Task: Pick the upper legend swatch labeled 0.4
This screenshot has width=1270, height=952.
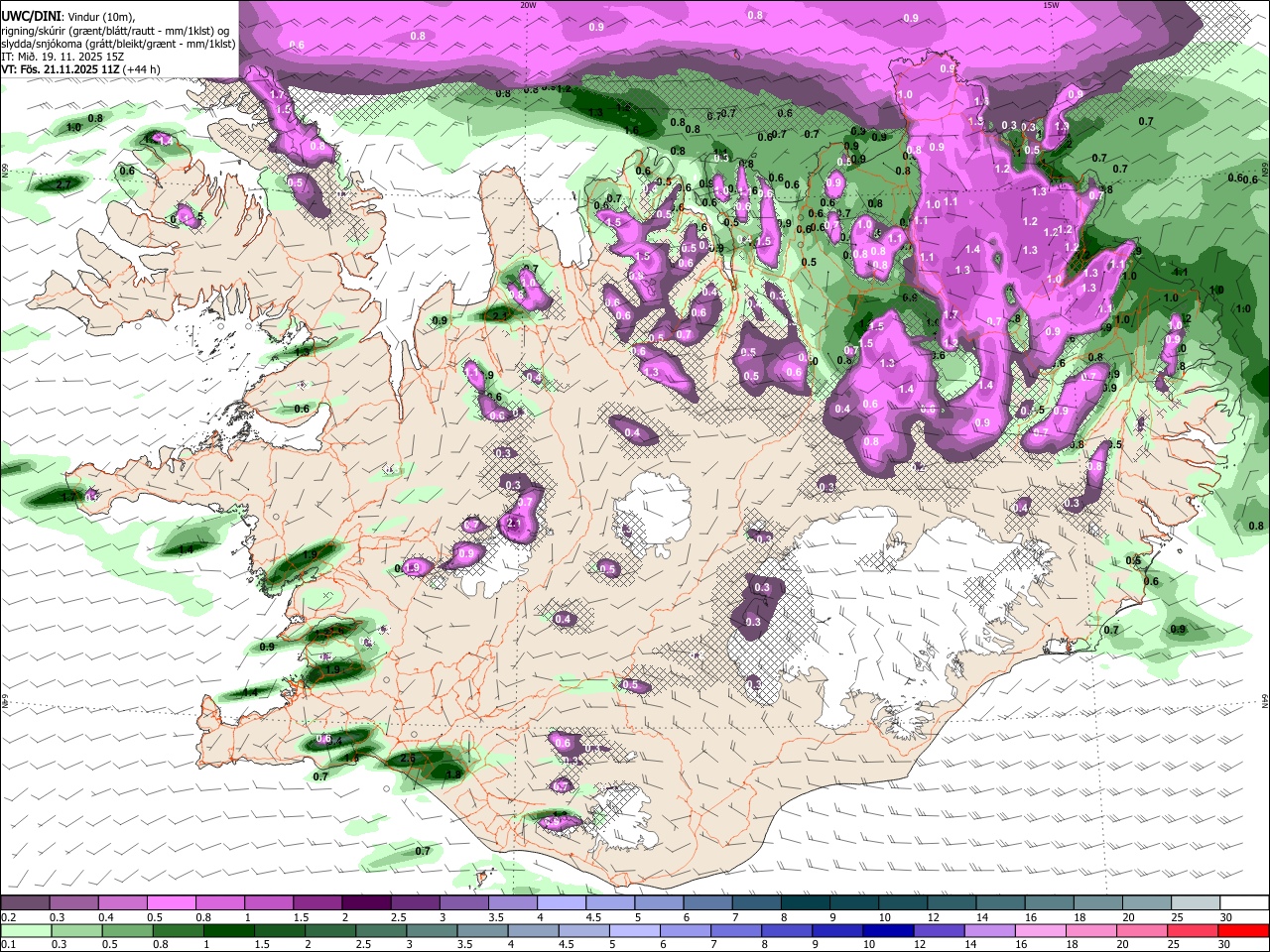Action: [x=122, y=903]
